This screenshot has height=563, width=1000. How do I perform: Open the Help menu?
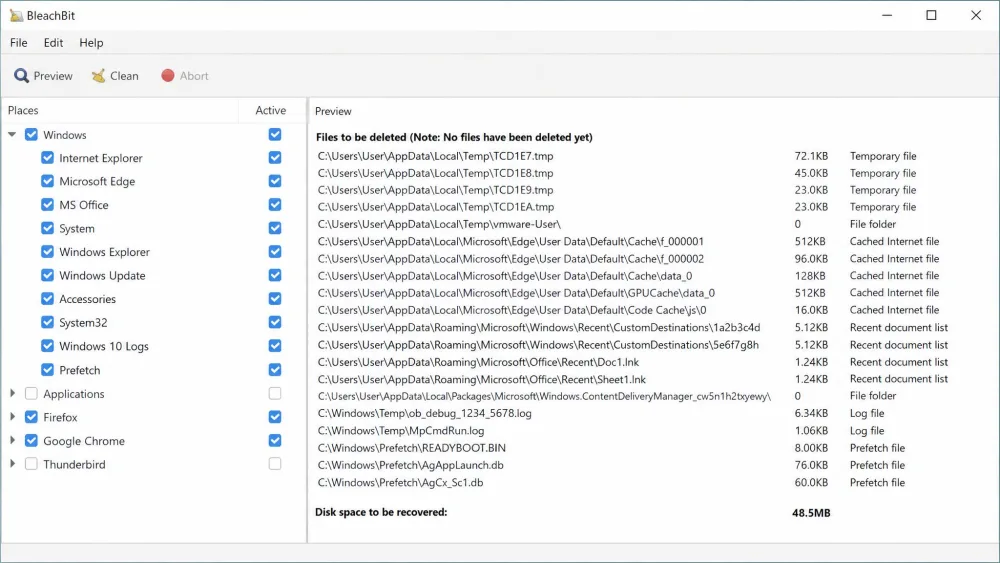tap(91, 43)
